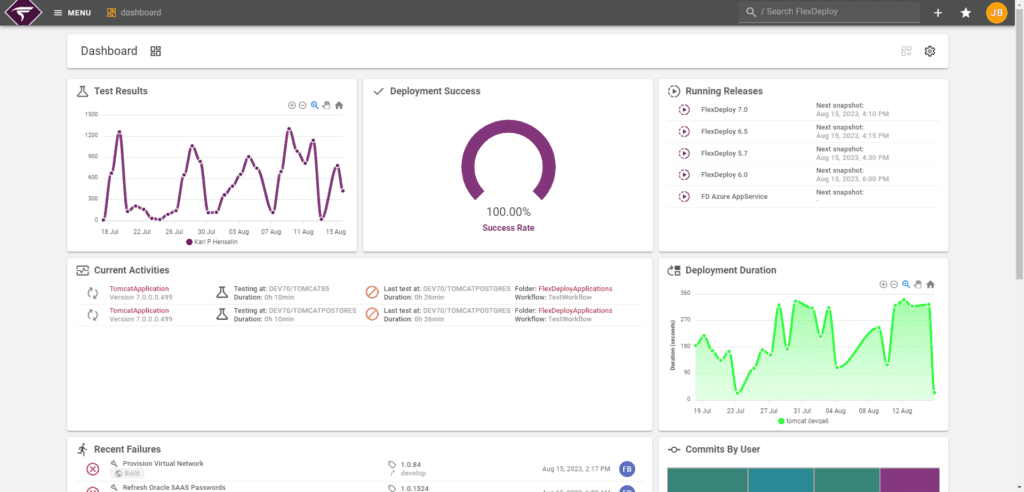This screenshot has width=1024, height=492.
Task: Toggle the Karl P Henselin legend series
Action: pyautogui.click(x=211, y=242)
